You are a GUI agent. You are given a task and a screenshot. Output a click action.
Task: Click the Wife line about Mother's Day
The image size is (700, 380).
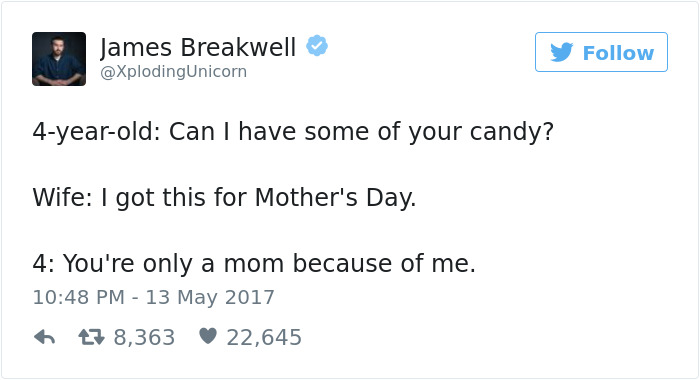(224, 197)
